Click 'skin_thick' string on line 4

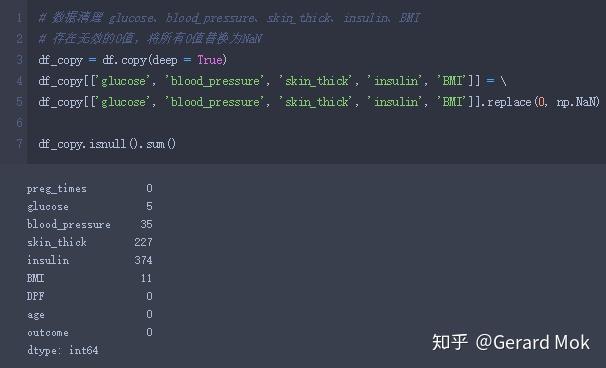point(317,81)
